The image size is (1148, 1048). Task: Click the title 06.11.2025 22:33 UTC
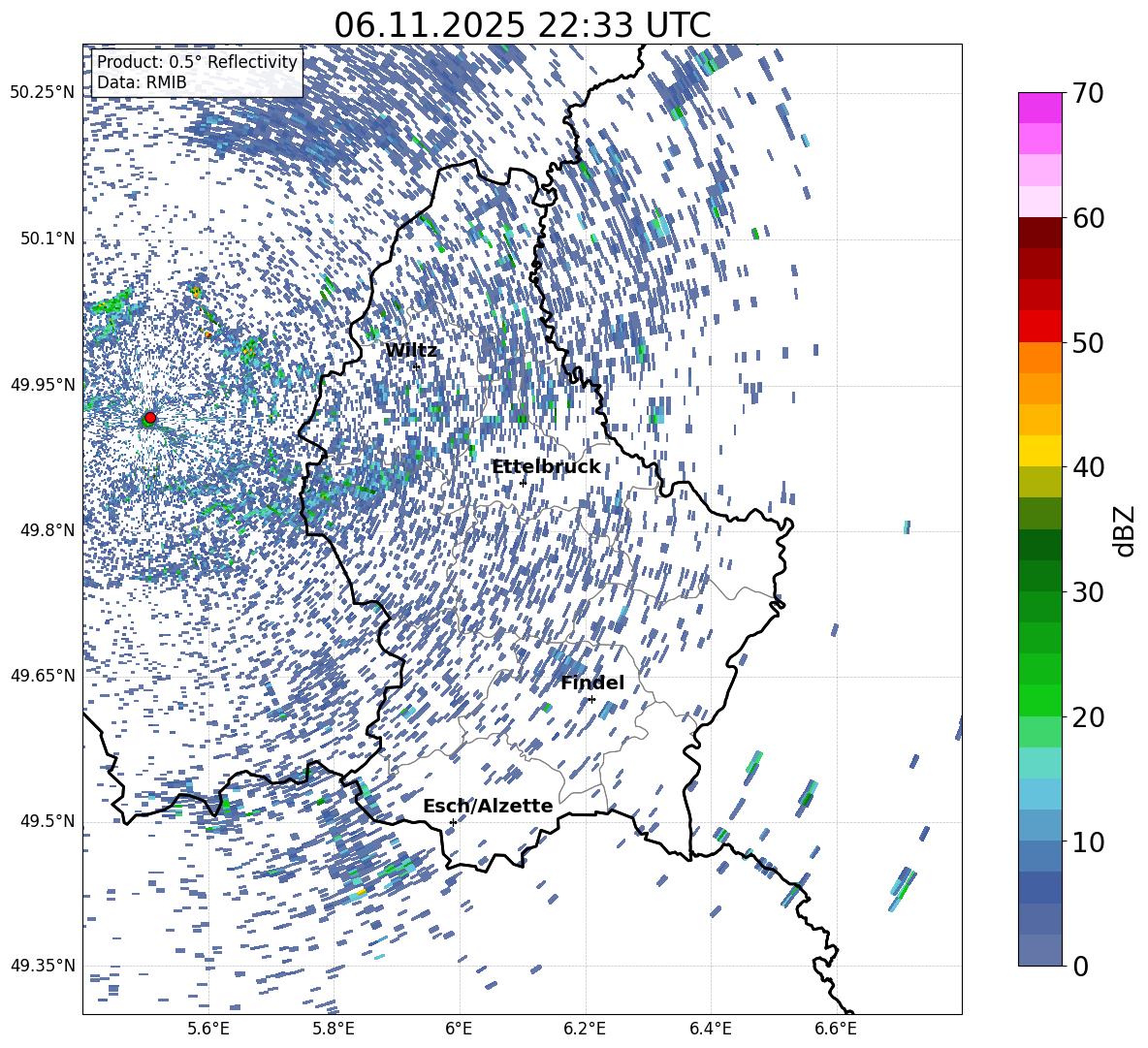click(x=523, y=25)
